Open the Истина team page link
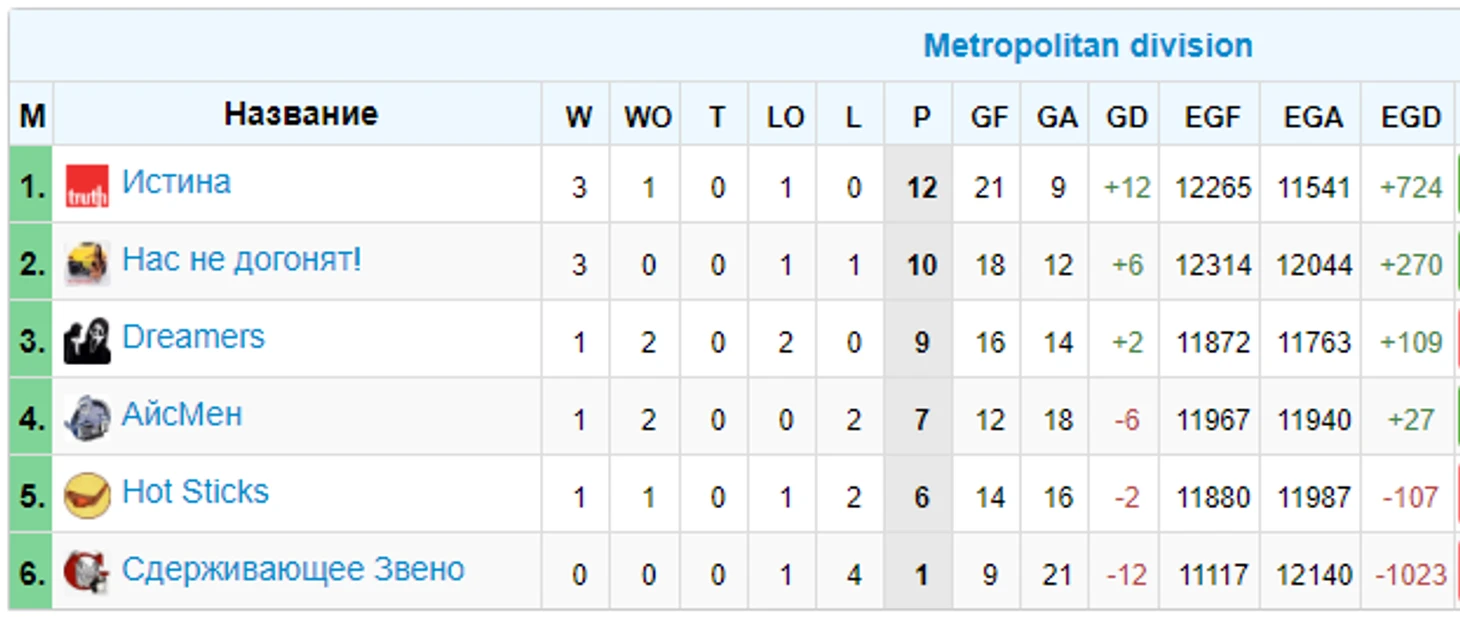The height and width of the screenshot is (617, 1460). tap(176, 182)
